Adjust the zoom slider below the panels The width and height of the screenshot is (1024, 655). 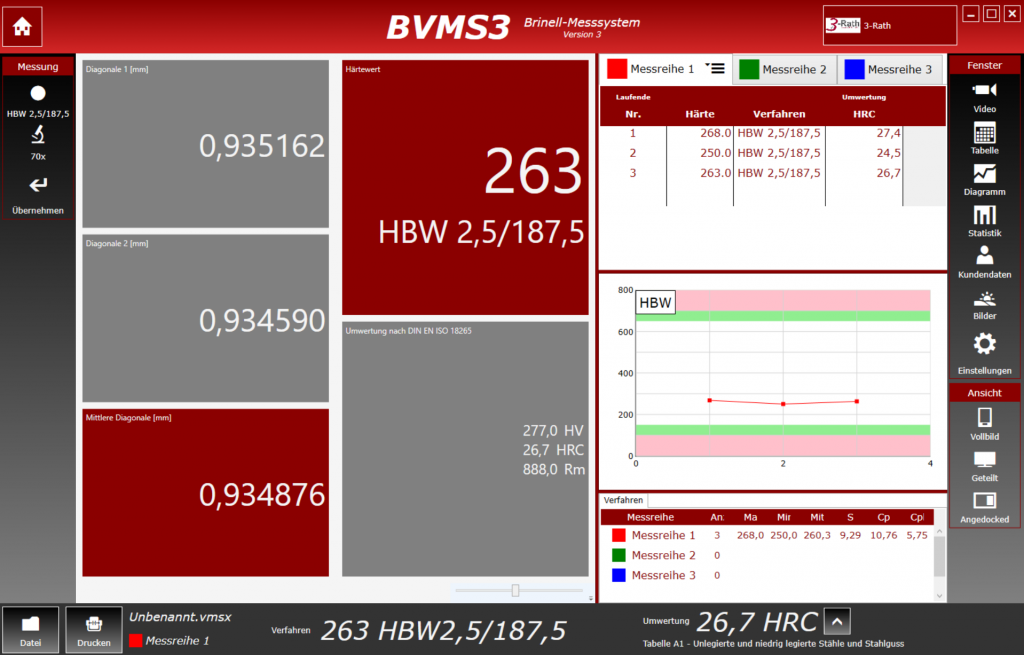point(515,590)
